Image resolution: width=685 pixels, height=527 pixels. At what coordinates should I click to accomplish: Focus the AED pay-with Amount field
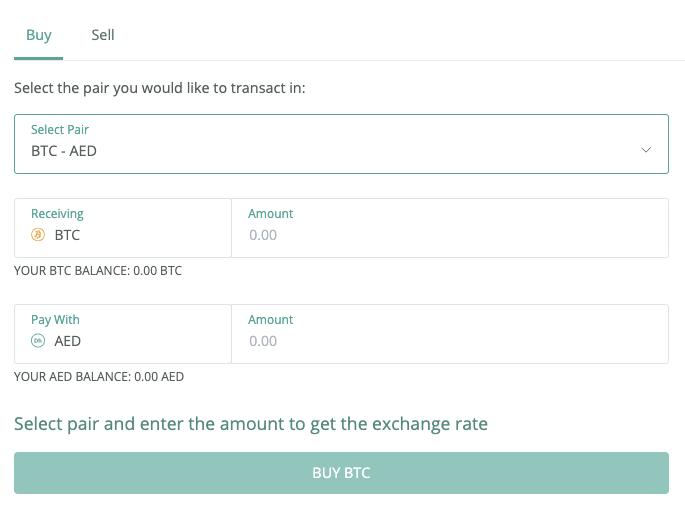(x=450, y=334)
